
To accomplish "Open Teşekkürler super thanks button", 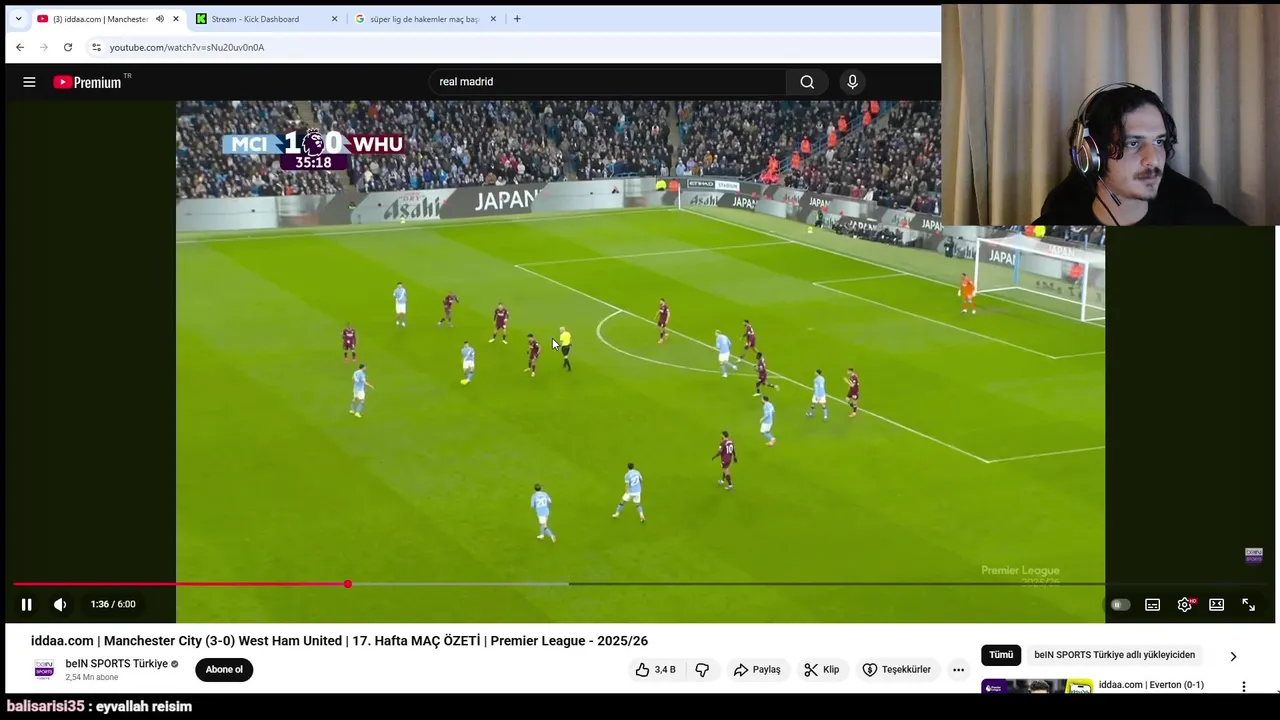I will (x=897, y=670).
